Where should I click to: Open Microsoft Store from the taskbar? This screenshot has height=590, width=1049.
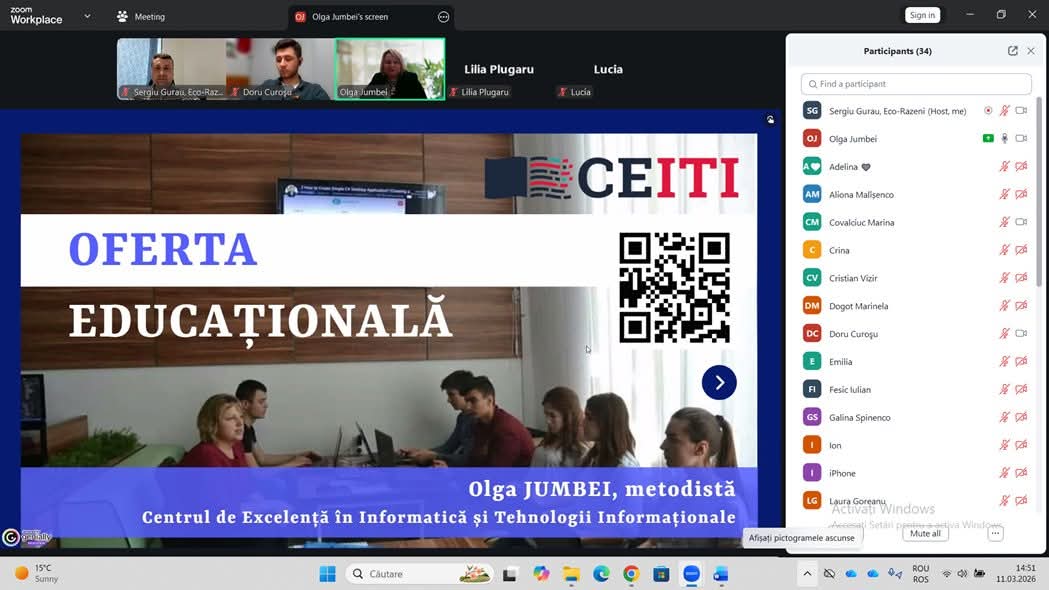pos(661,574)
